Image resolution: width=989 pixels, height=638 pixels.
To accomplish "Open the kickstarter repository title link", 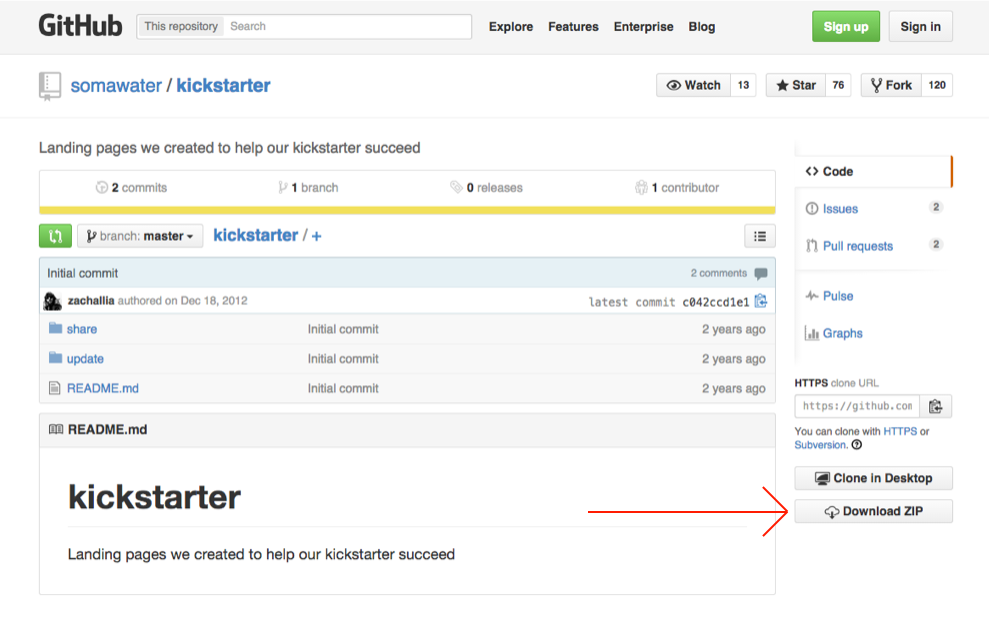I will click(223, 86).
